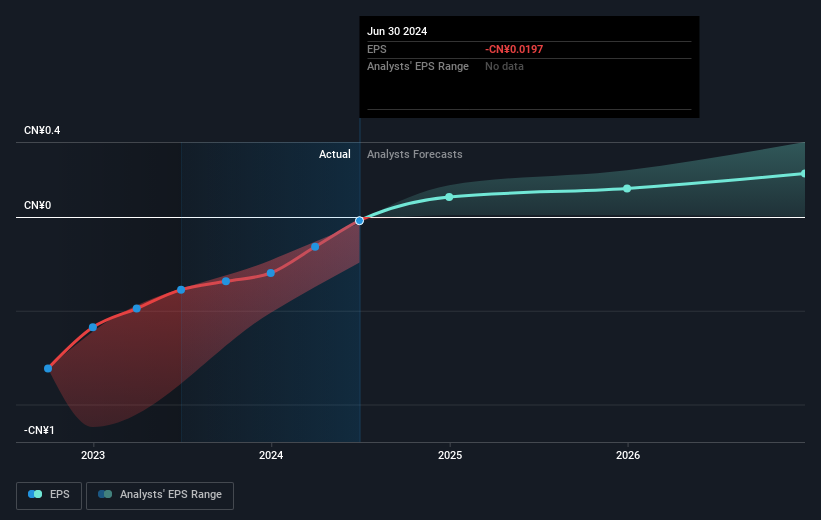Click the -CN¥1 axis label
Viewport: 821px width, 520px height.
(39, 430)
